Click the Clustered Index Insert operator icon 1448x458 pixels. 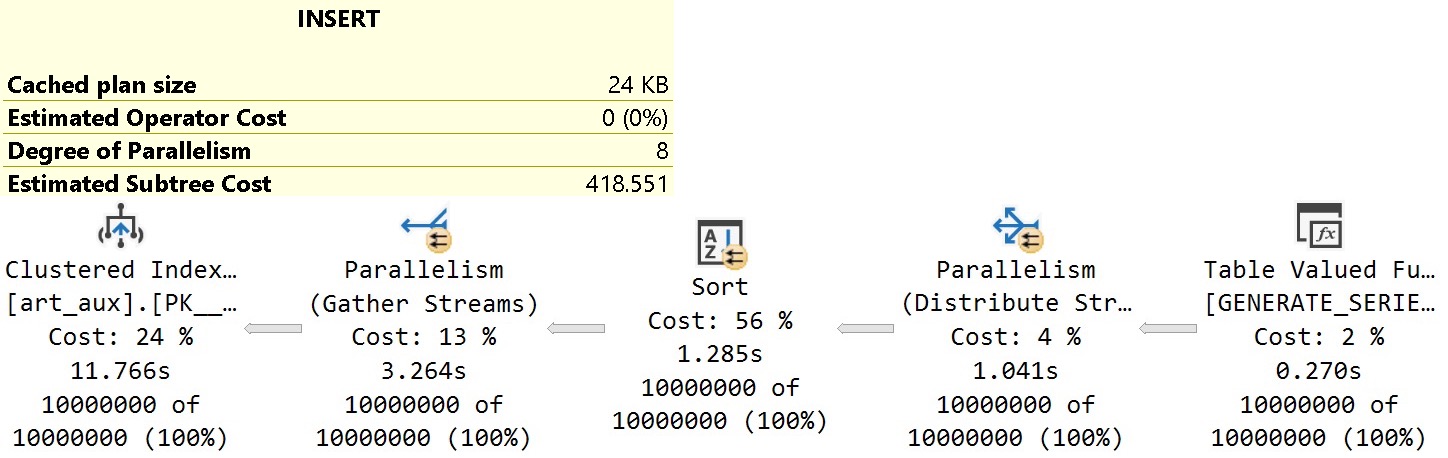[121, 228]
